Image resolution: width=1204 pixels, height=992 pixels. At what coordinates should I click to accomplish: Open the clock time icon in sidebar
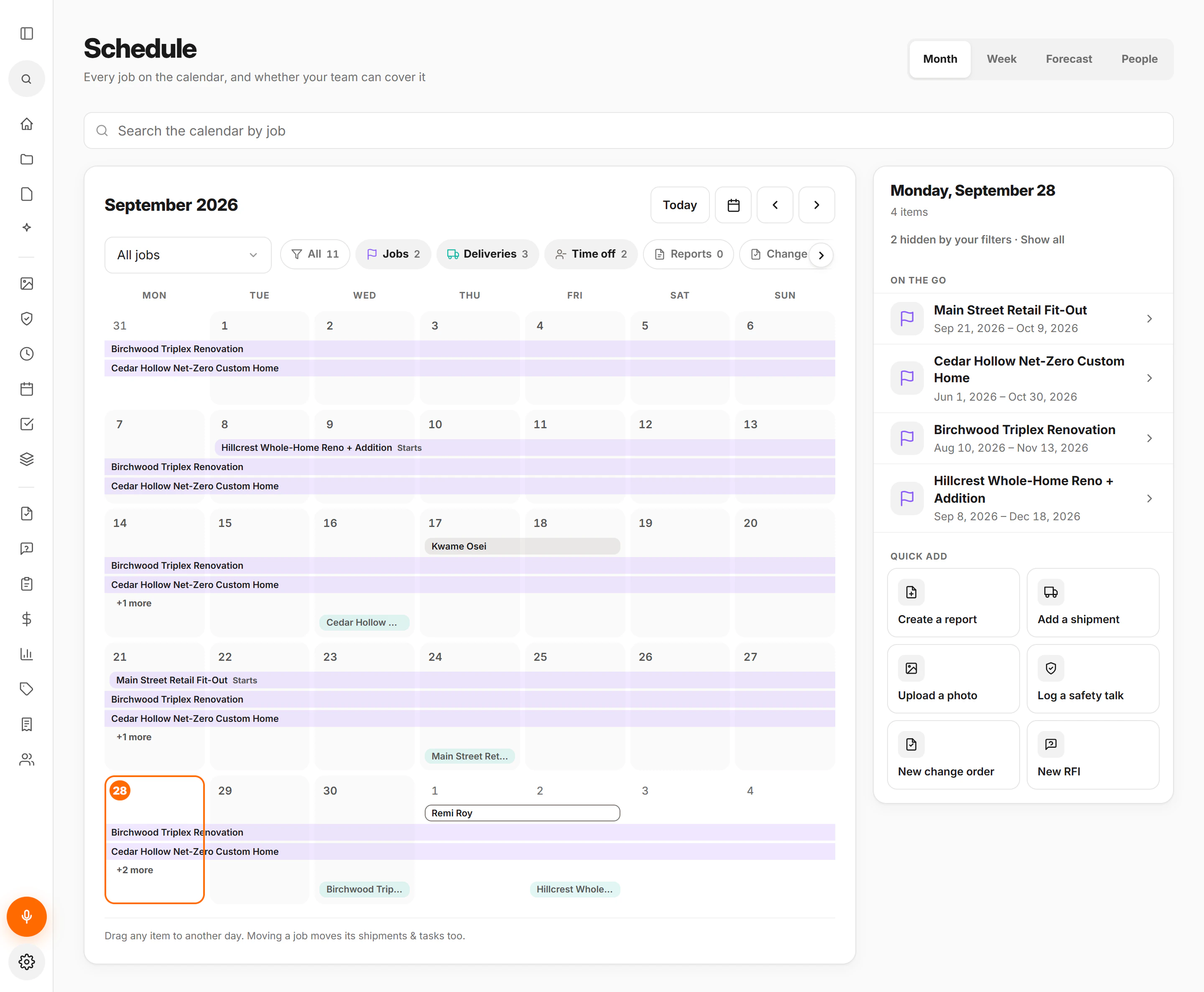point(26,354)
